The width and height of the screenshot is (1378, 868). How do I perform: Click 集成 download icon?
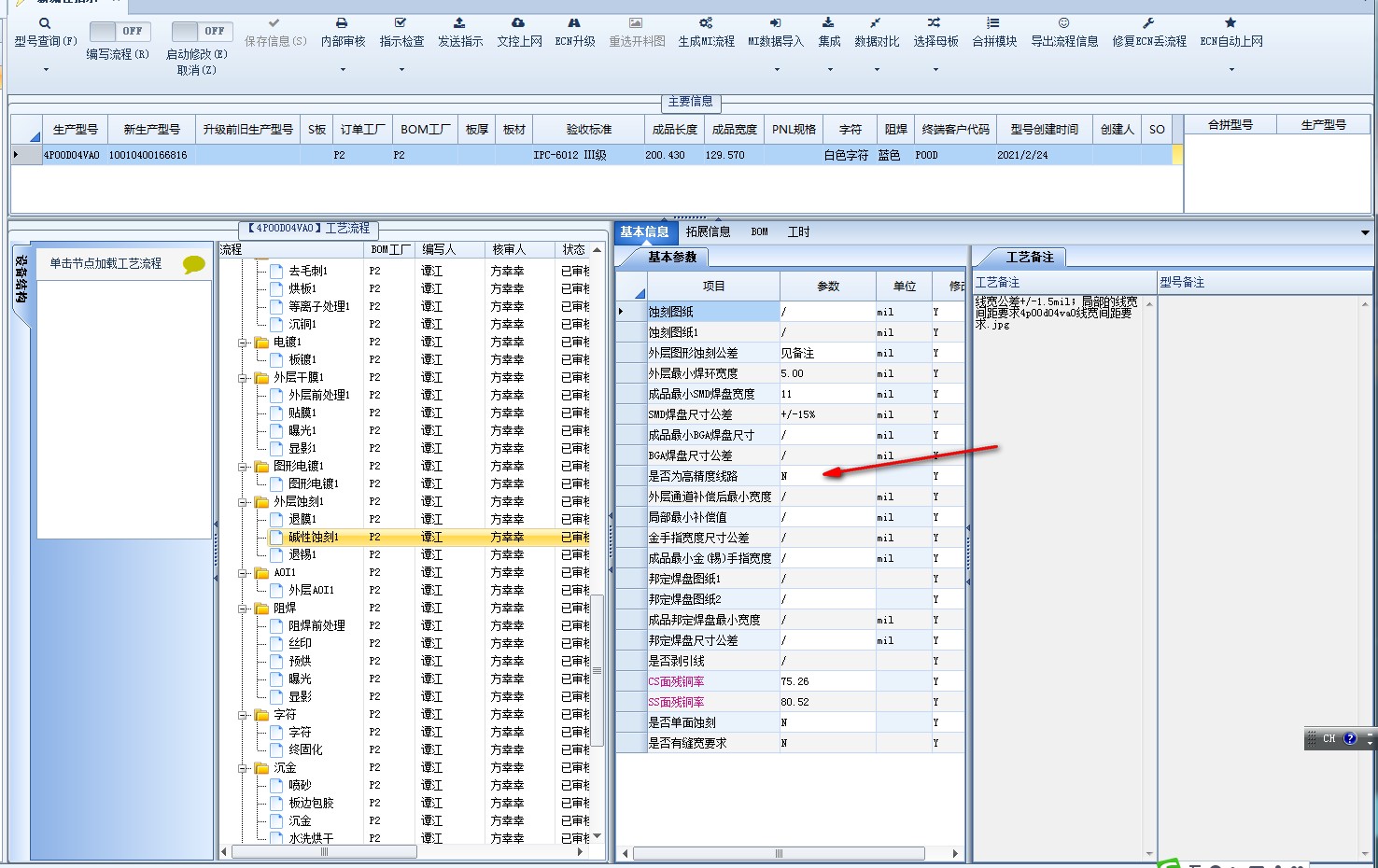[828, 22]
